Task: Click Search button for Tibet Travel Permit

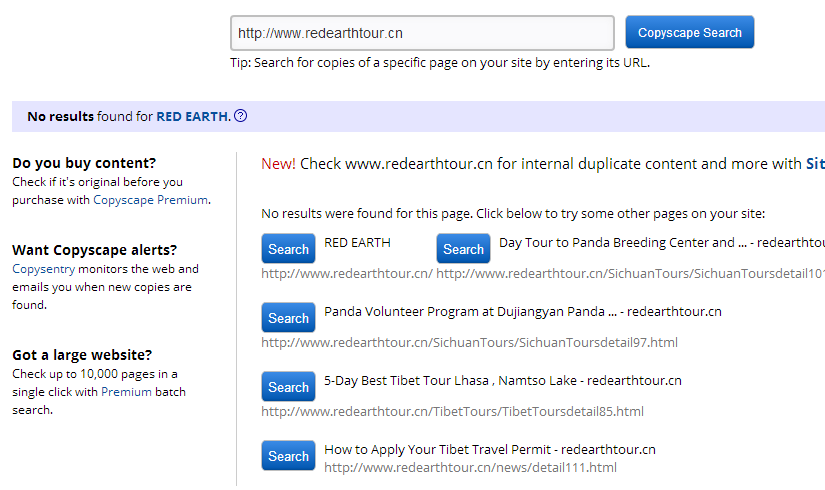Action: tap(288, 455)
